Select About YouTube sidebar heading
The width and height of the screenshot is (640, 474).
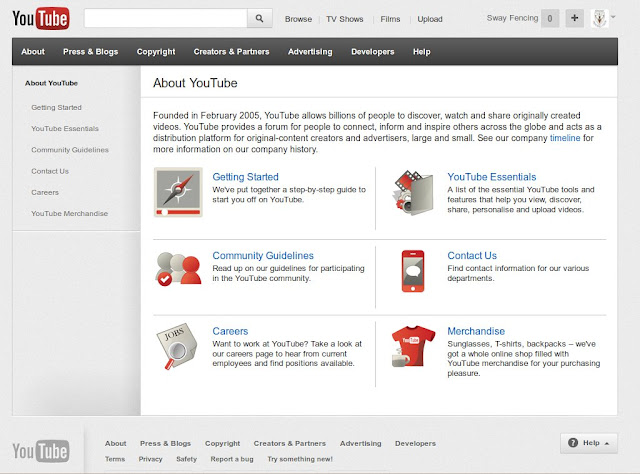click(x=51, y=83)
